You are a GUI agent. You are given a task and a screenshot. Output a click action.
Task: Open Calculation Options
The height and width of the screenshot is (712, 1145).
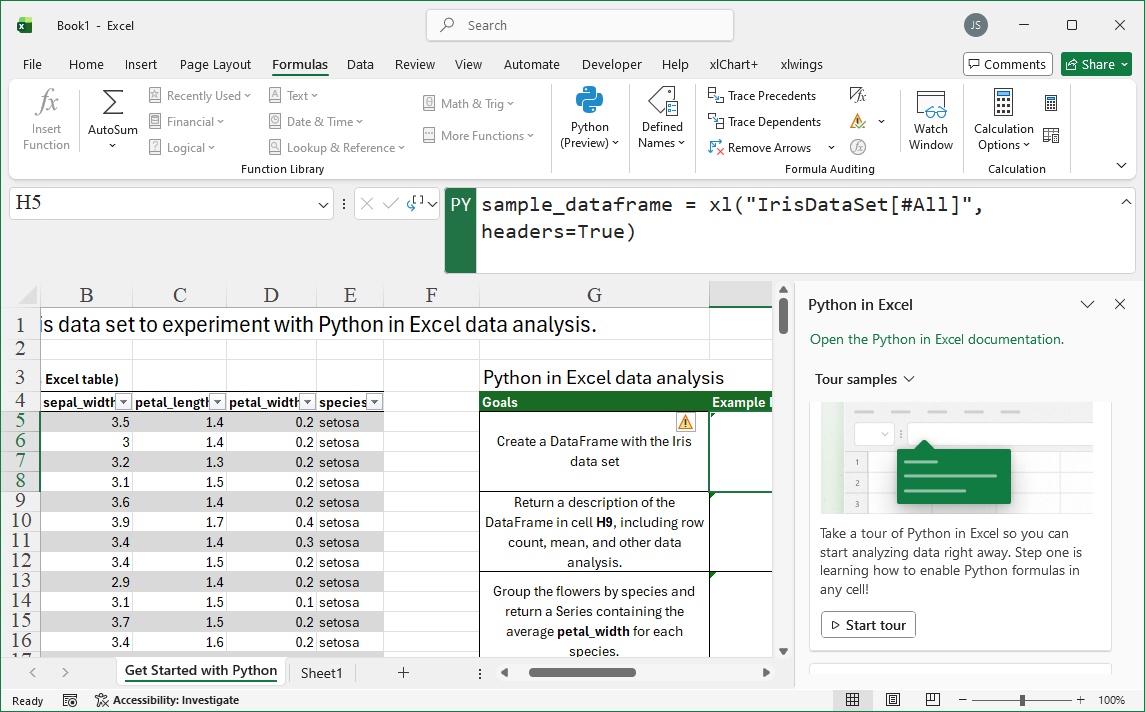click(x=1003, y=120)
